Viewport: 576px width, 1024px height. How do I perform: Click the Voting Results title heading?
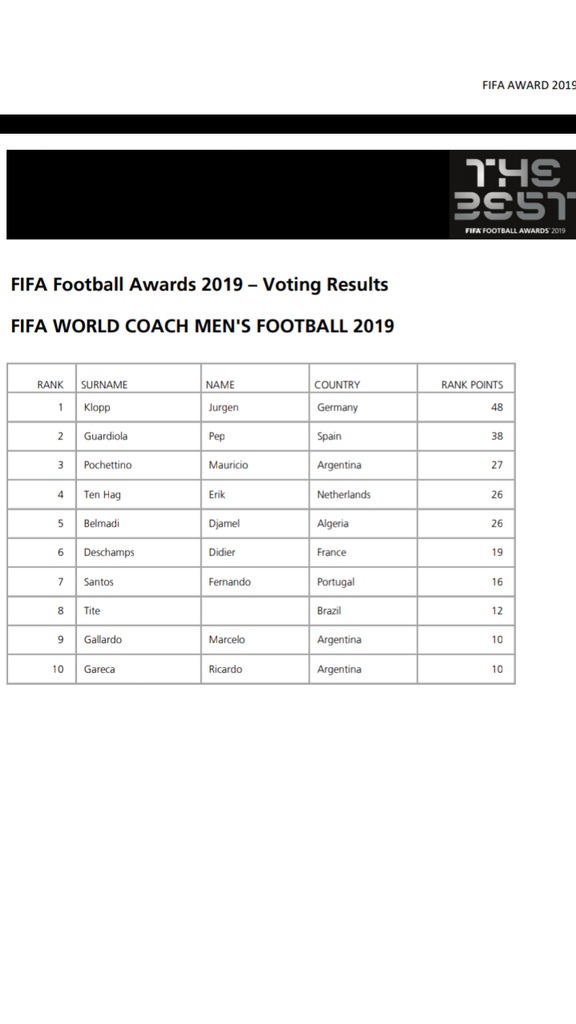coord(200,285)
